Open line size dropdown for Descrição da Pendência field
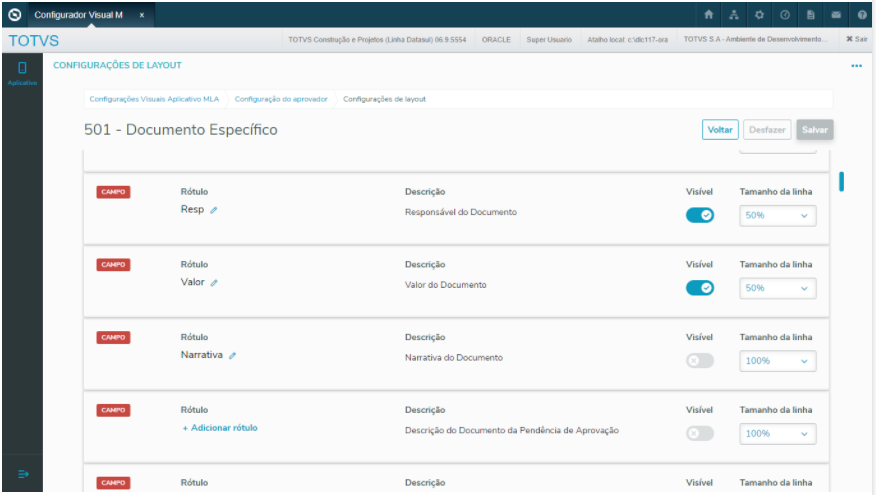The width and height of the screenshot is (876, 495). click(778, 434)
